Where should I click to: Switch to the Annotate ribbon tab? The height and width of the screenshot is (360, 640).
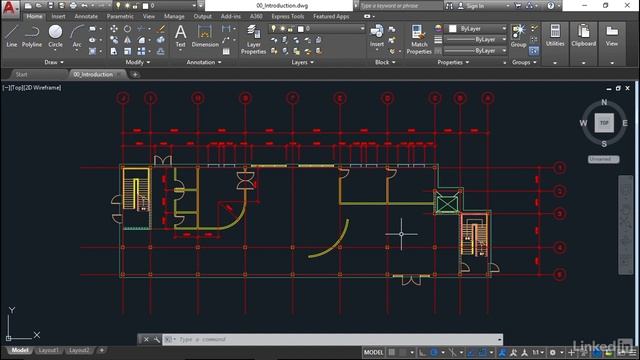coord(86,16)
